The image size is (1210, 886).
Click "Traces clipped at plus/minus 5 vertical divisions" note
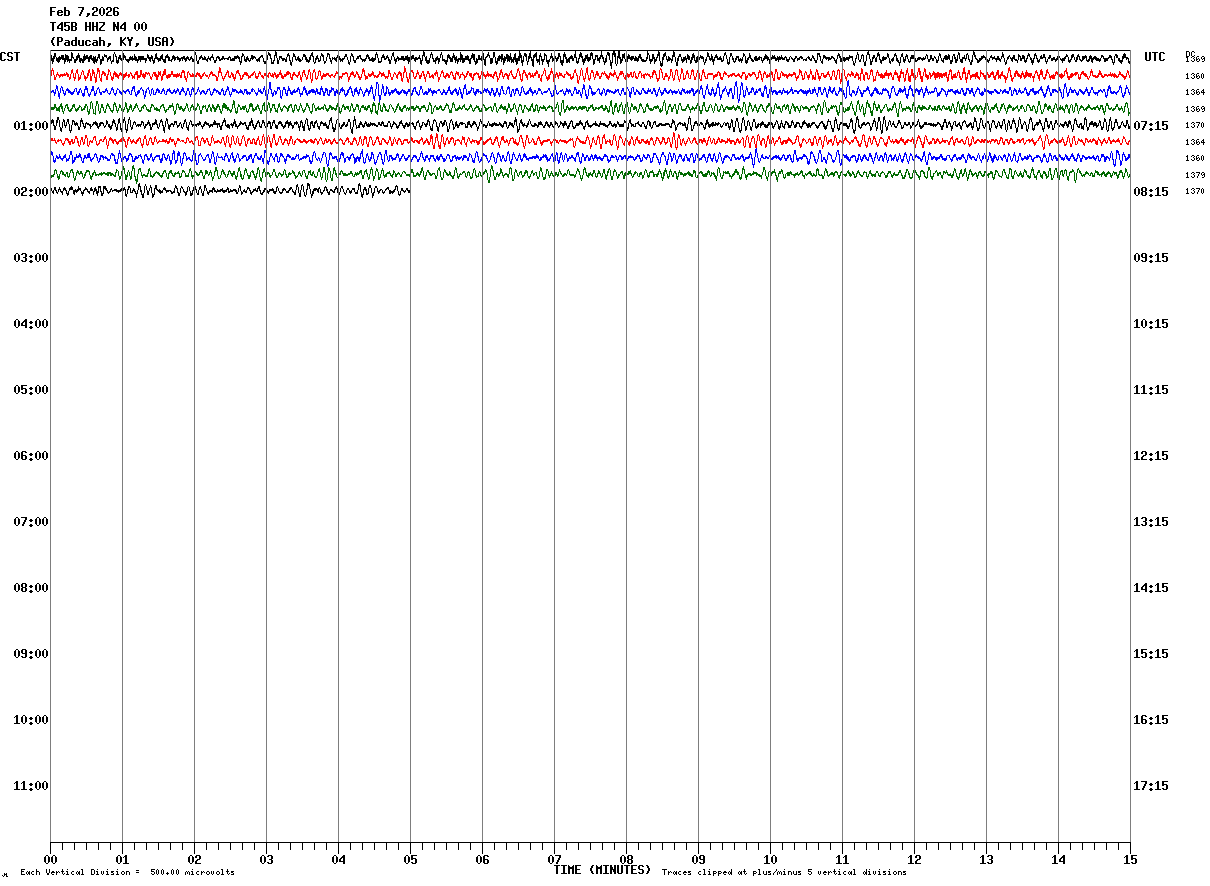(784, 873)
